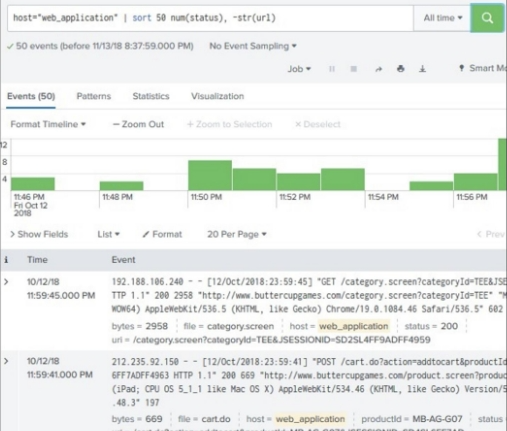The height and width of the screenshot is (431, 507).
Task: Pause the search job
Action: (x=332, y=69)
